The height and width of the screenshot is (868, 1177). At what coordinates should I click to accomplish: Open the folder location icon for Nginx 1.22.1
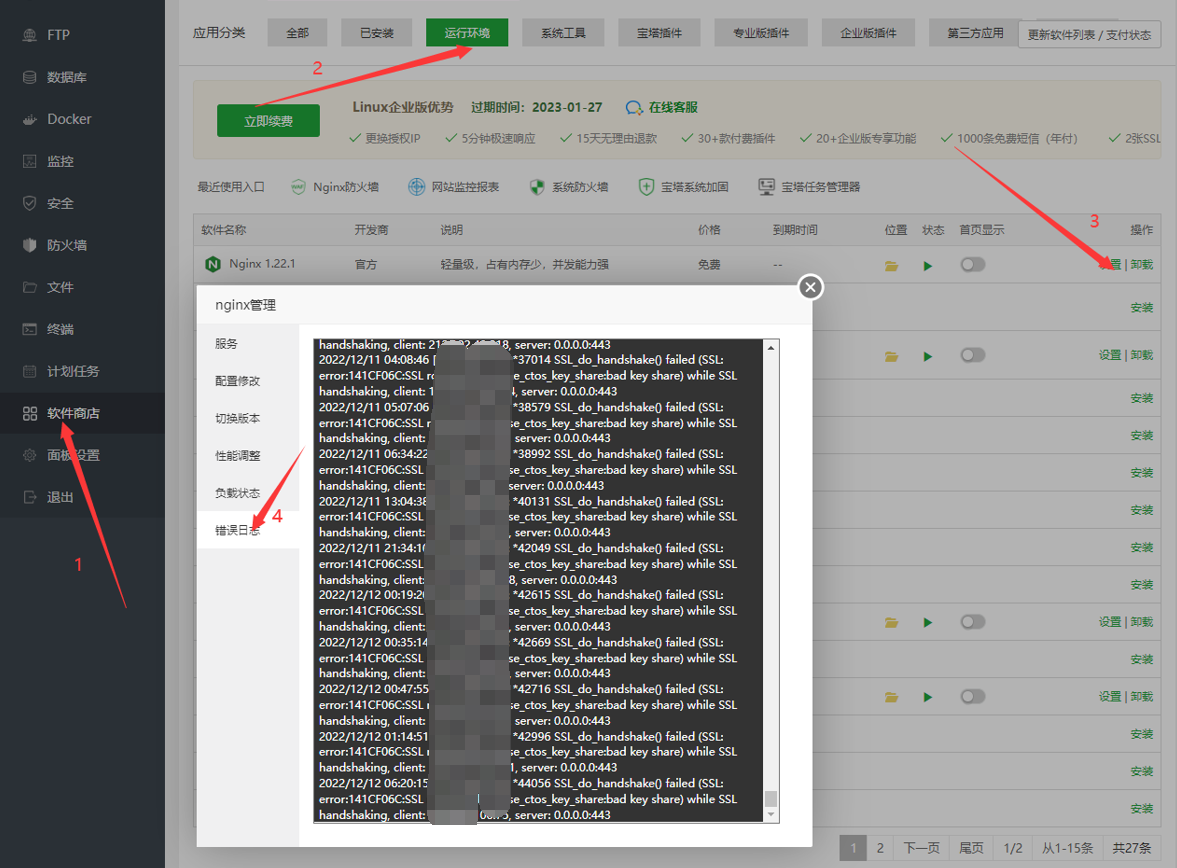892,266
